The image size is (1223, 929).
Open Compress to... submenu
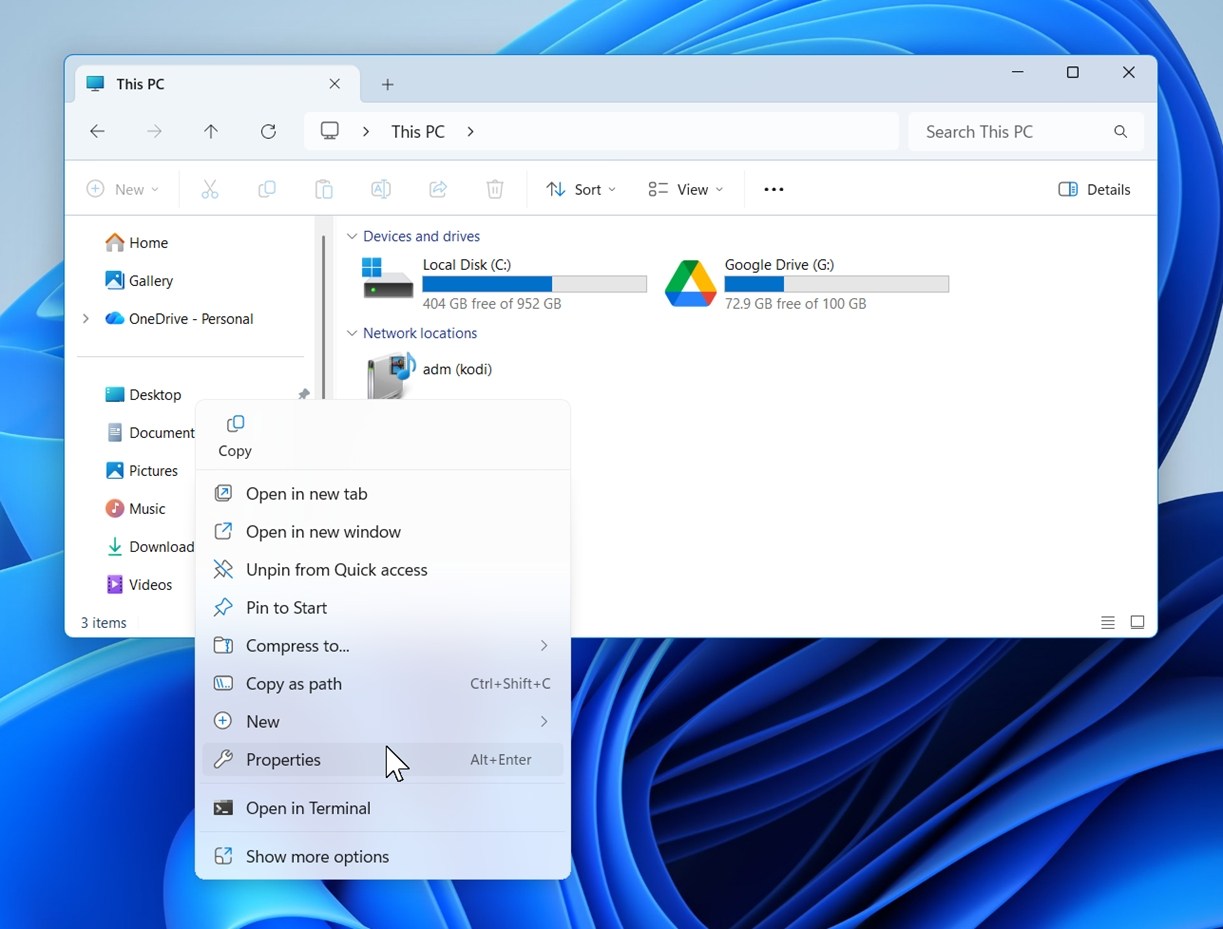(383, 646)
